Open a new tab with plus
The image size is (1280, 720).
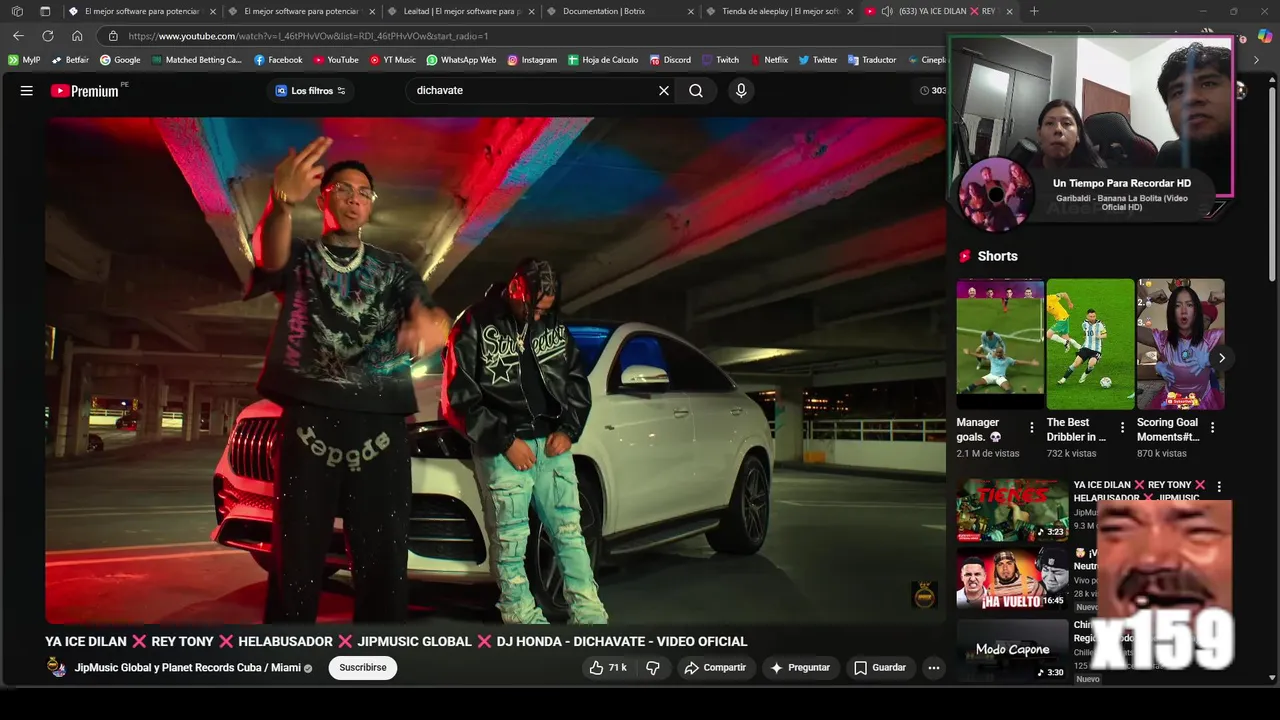(x=1034, y=11)
